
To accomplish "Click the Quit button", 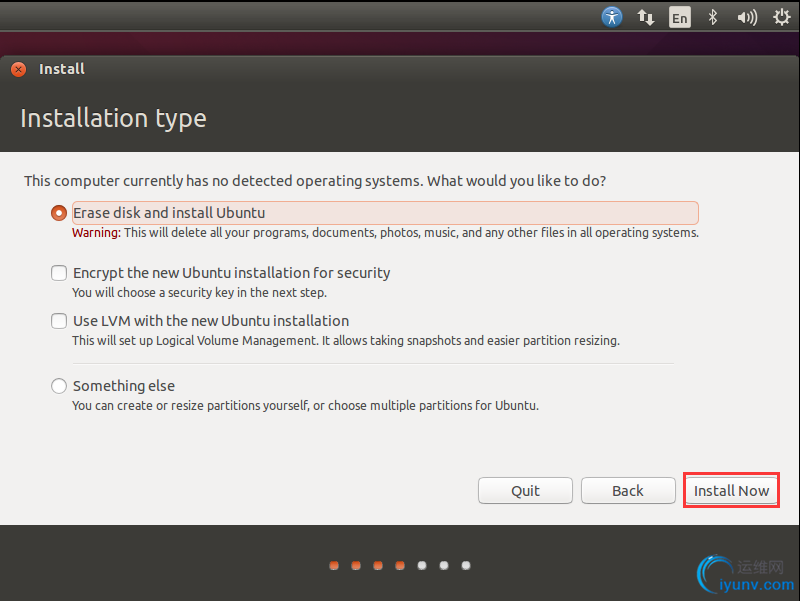I will (x=525, y=491).
